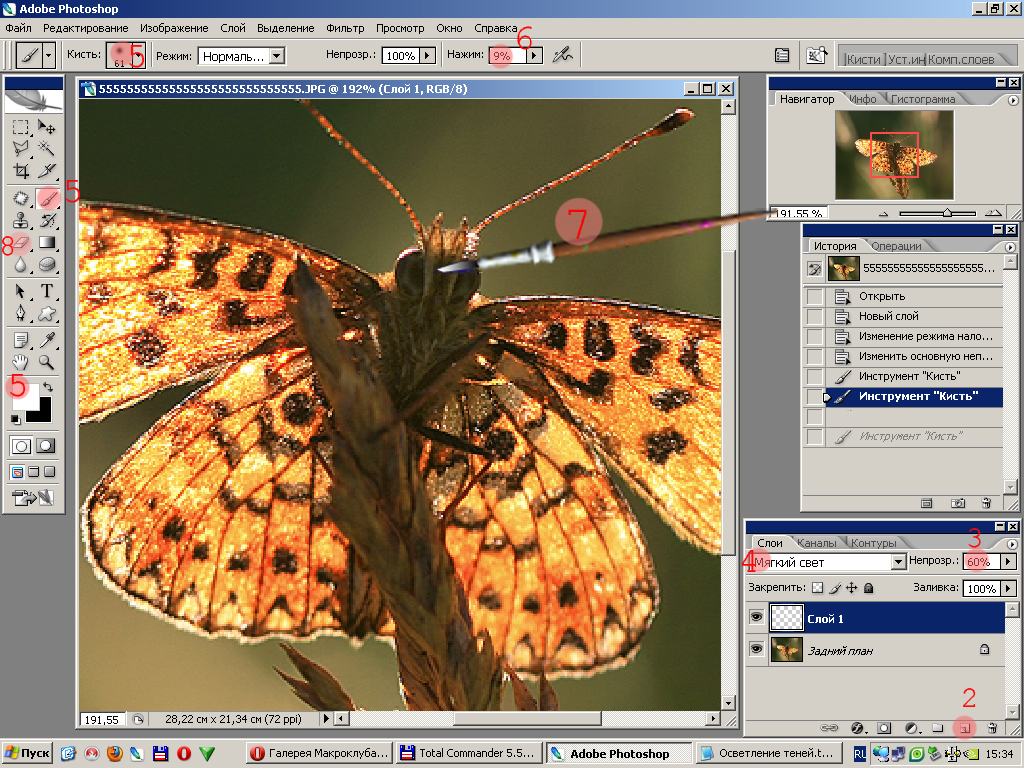
Task: Toggle visibility of Задний план layer
Action: click(756, 650)
